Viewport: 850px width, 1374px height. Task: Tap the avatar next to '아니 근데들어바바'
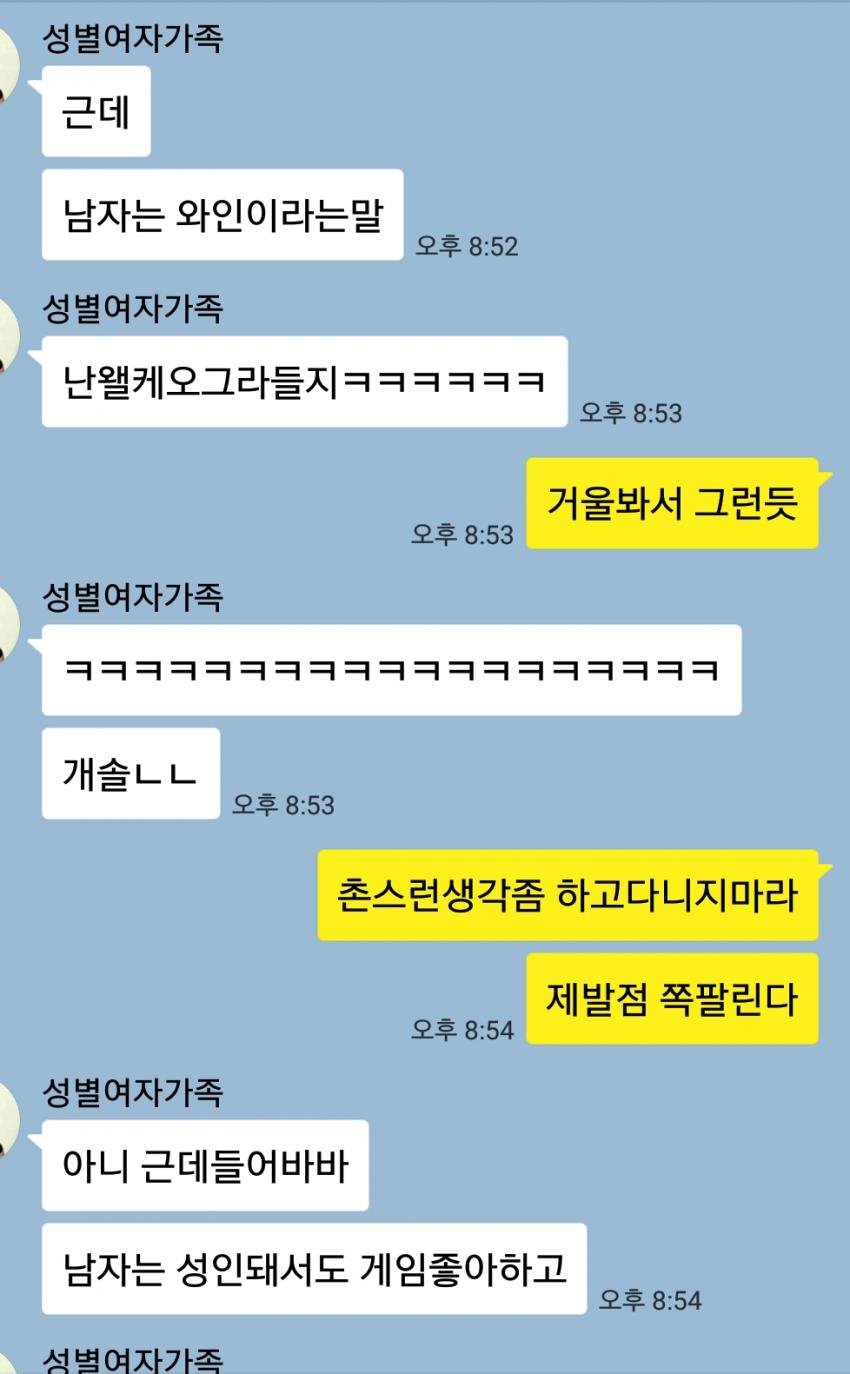9,1119
